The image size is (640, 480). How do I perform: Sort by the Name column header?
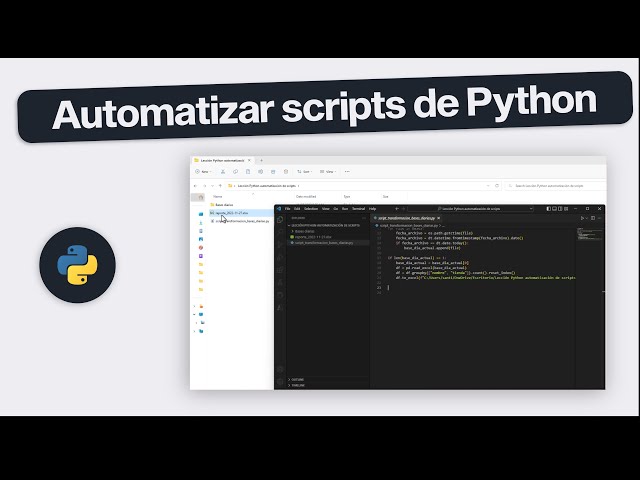coord(218,197)
